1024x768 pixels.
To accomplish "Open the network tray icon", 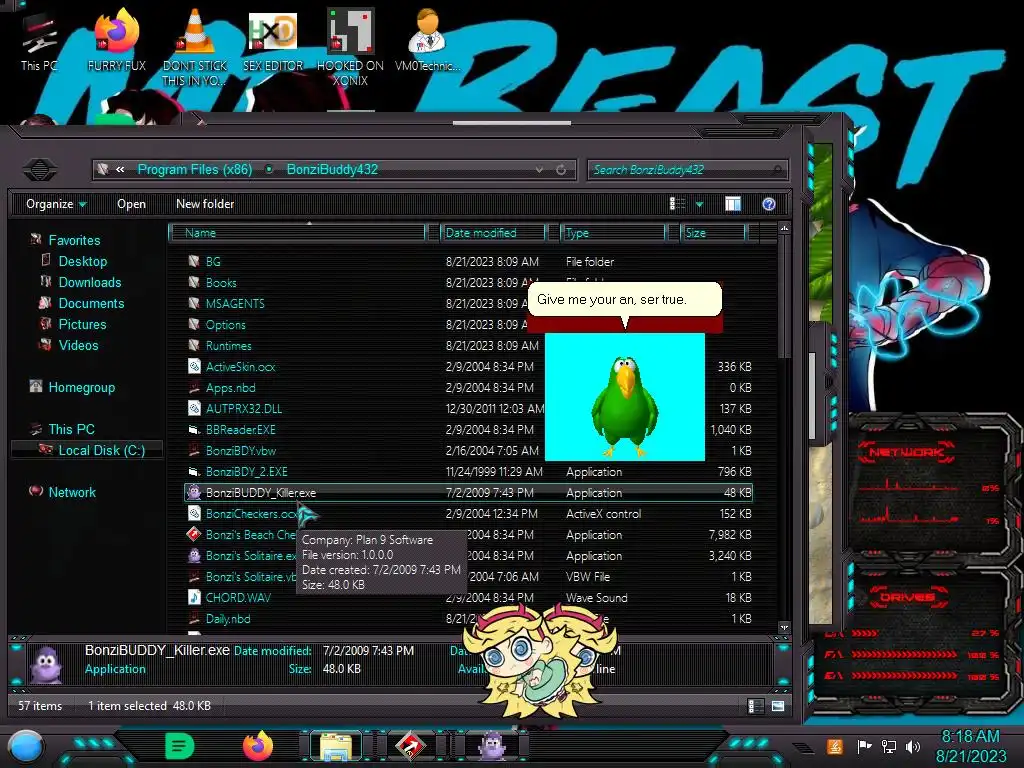I will (888, 746).
